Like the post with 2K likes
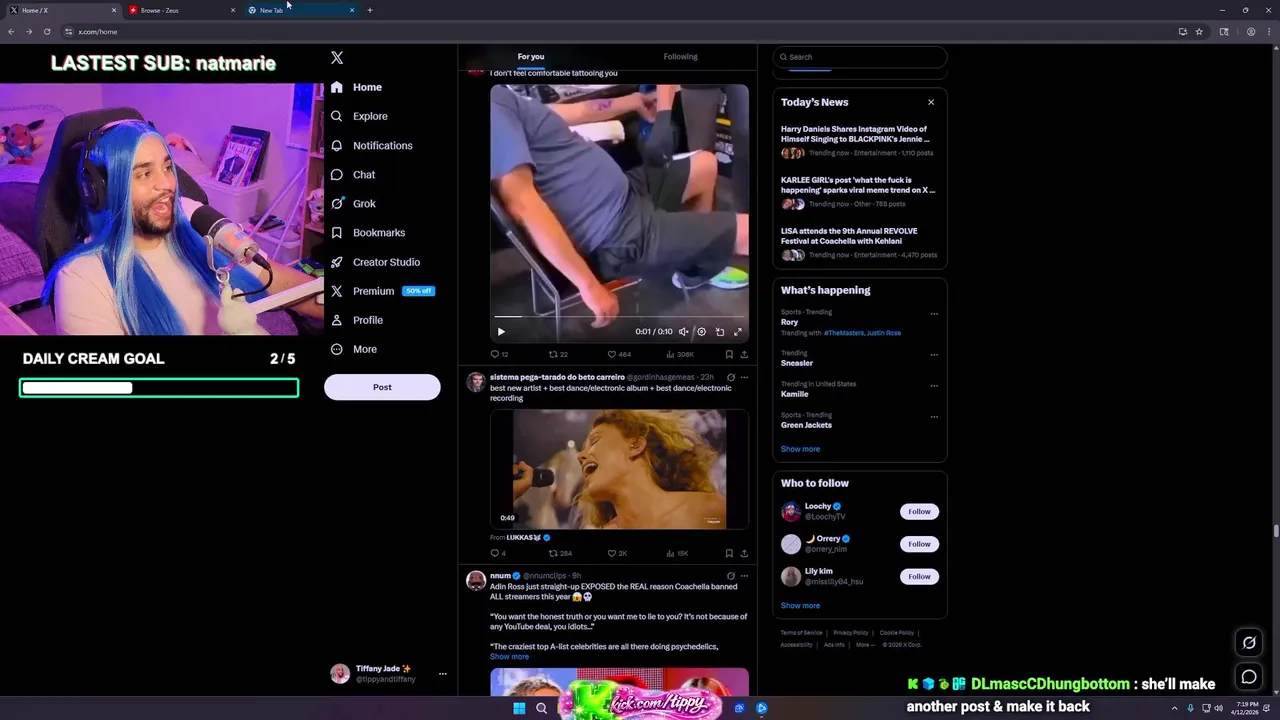The width and height of the screenshot is (1280, 720). (x=617, y=553)
